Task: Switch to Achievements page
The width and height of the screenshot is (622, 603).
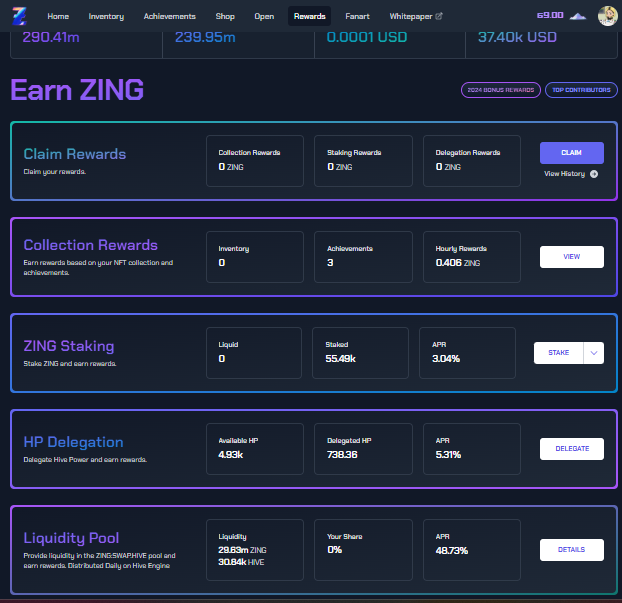Action: pos(169,16)
